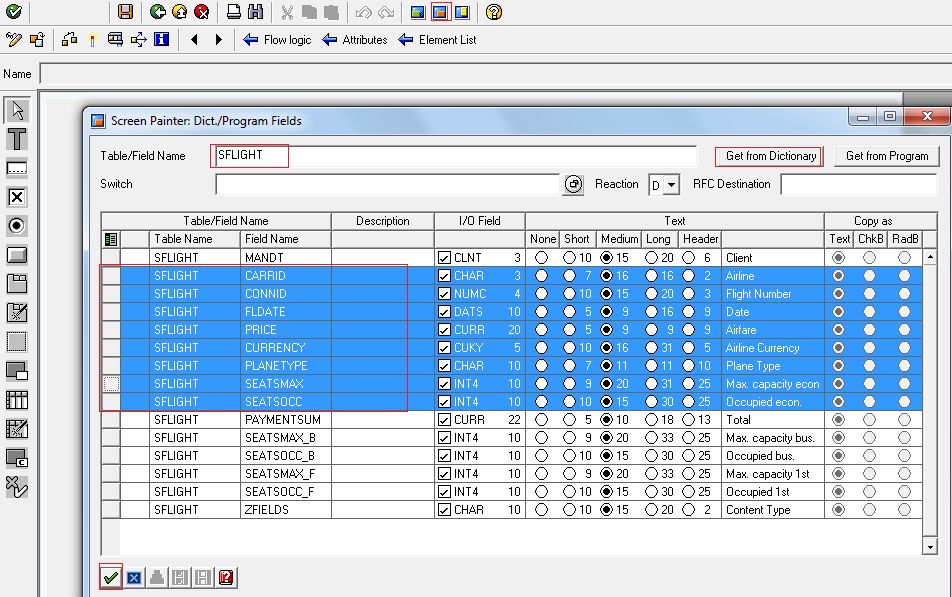This screenshot has height=597, width=952.
Task: Click the Save icon in the toolbar
Action: (128, 12)
